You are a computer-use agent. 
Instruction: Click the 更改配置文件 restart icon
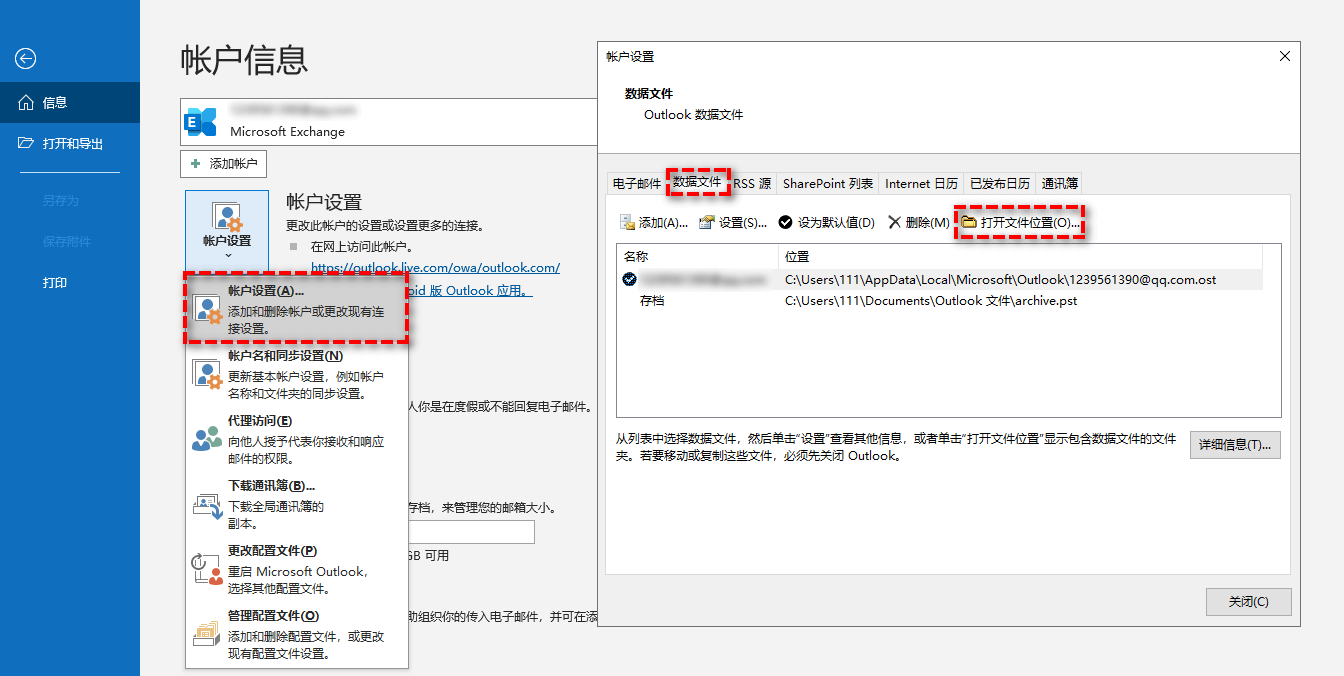(207, 569)
